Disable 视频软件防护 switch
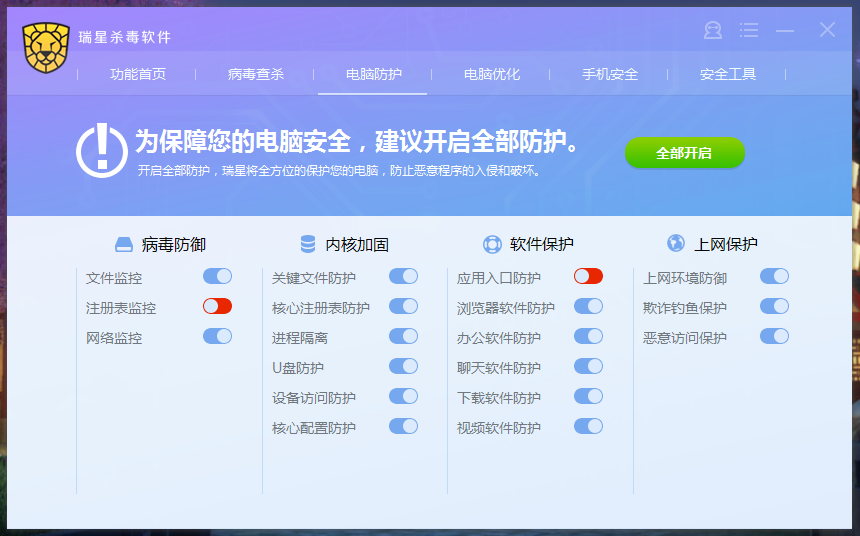The width and height of the screenshot is (860, 536). pyautogui.click(x=589, y=426)
